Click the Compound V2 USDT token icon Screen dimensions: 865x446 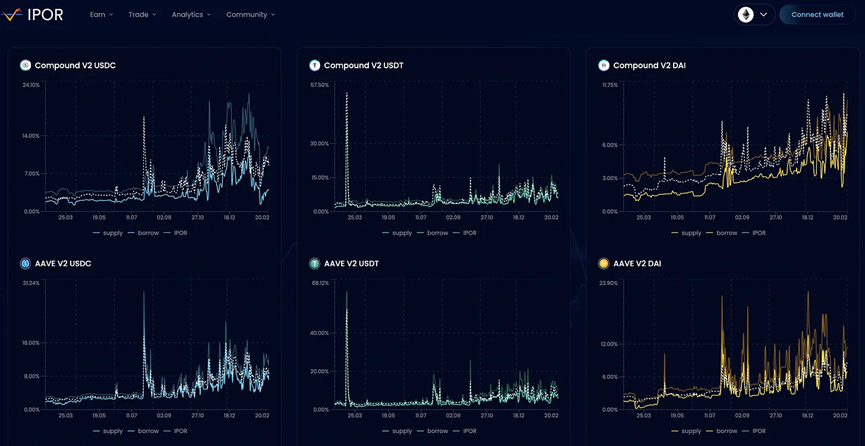[315, 65]
